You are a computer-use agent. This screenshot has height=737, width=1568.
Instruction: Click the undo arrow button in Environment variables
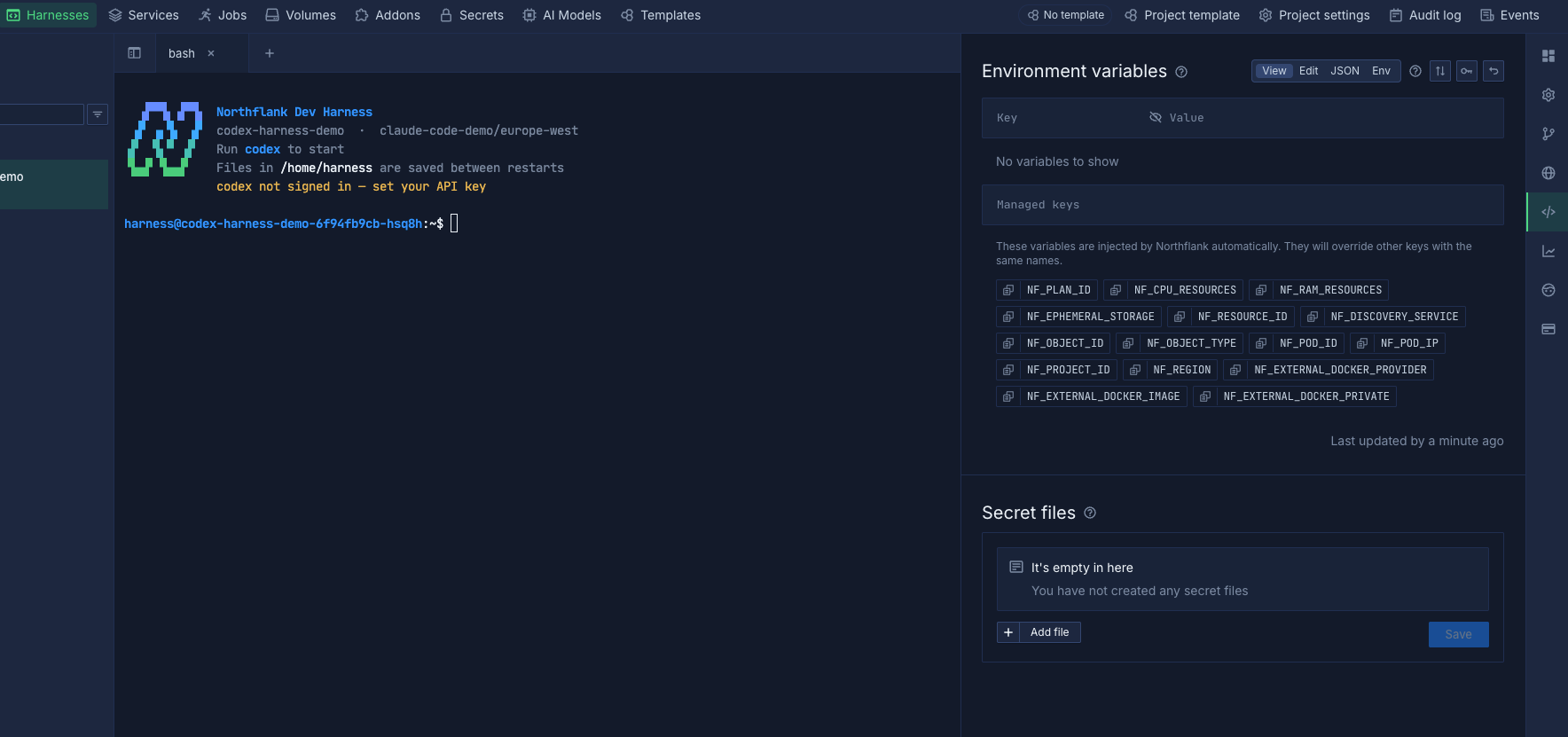tap(1494, 71)
